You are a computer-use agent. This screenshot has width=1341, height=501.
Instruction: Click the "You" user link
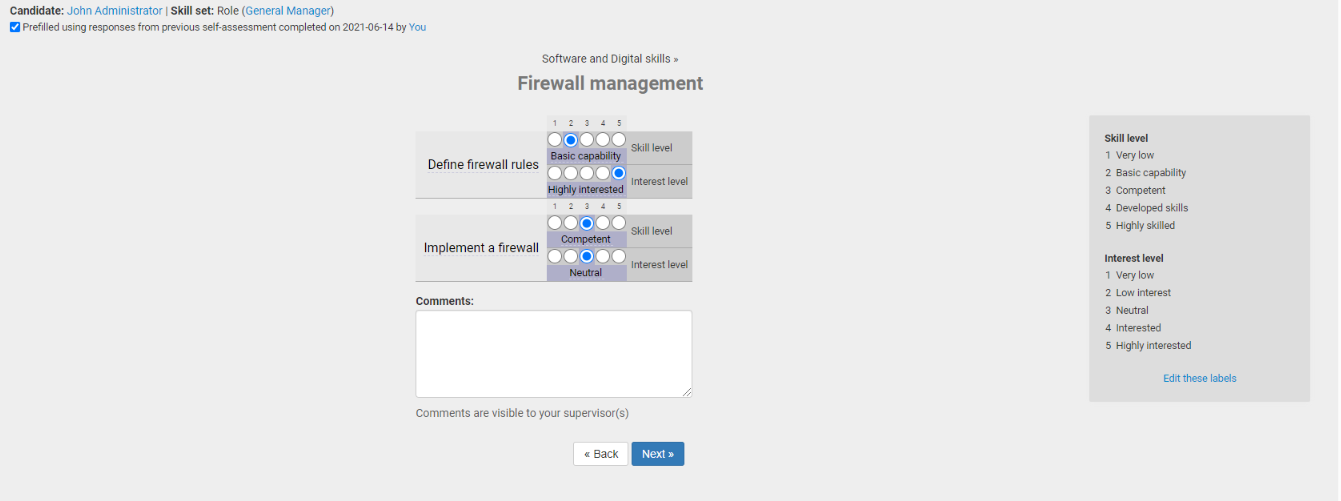tap(417, 27)
